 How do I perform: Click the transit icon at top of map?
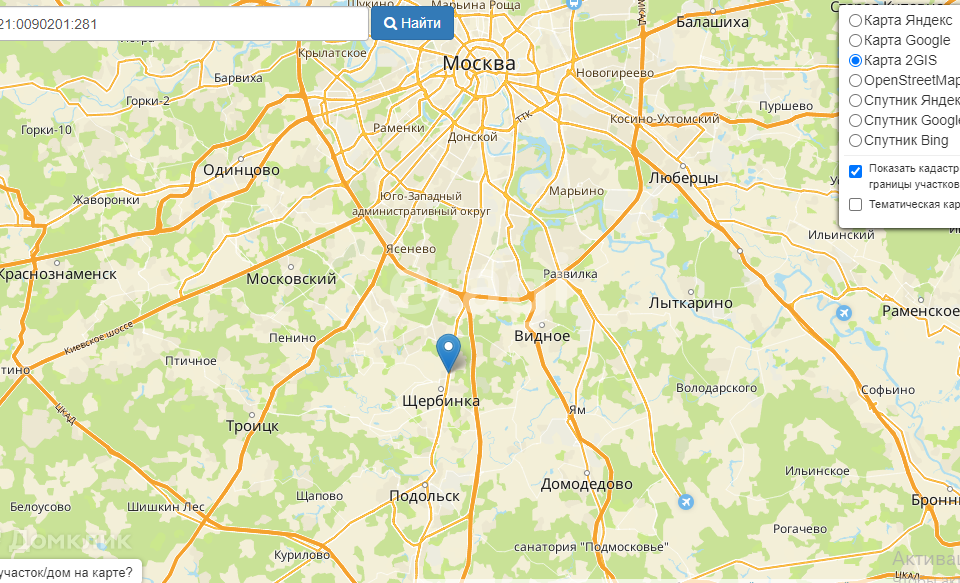[x=574, y=4]
